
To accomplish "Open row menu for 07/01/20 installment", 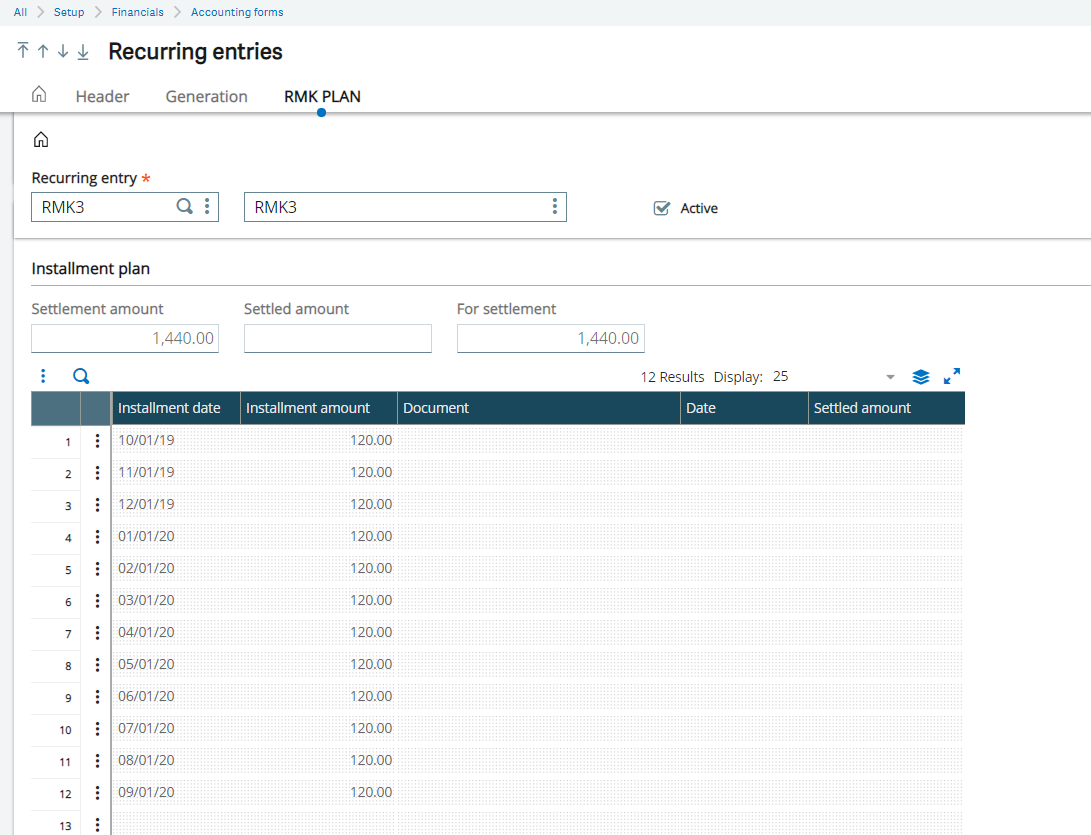I will click(x=97, y=729).
